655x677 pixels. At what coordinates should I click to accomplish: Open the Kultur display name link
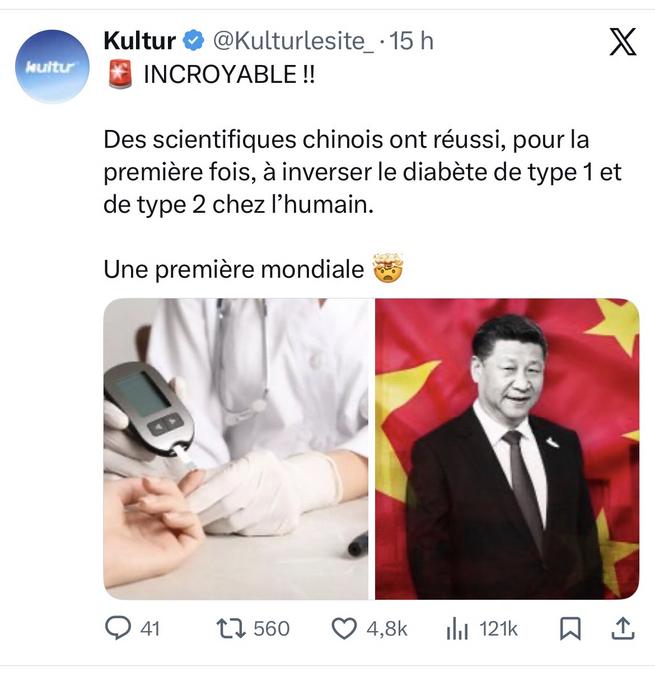coord(139,41)
